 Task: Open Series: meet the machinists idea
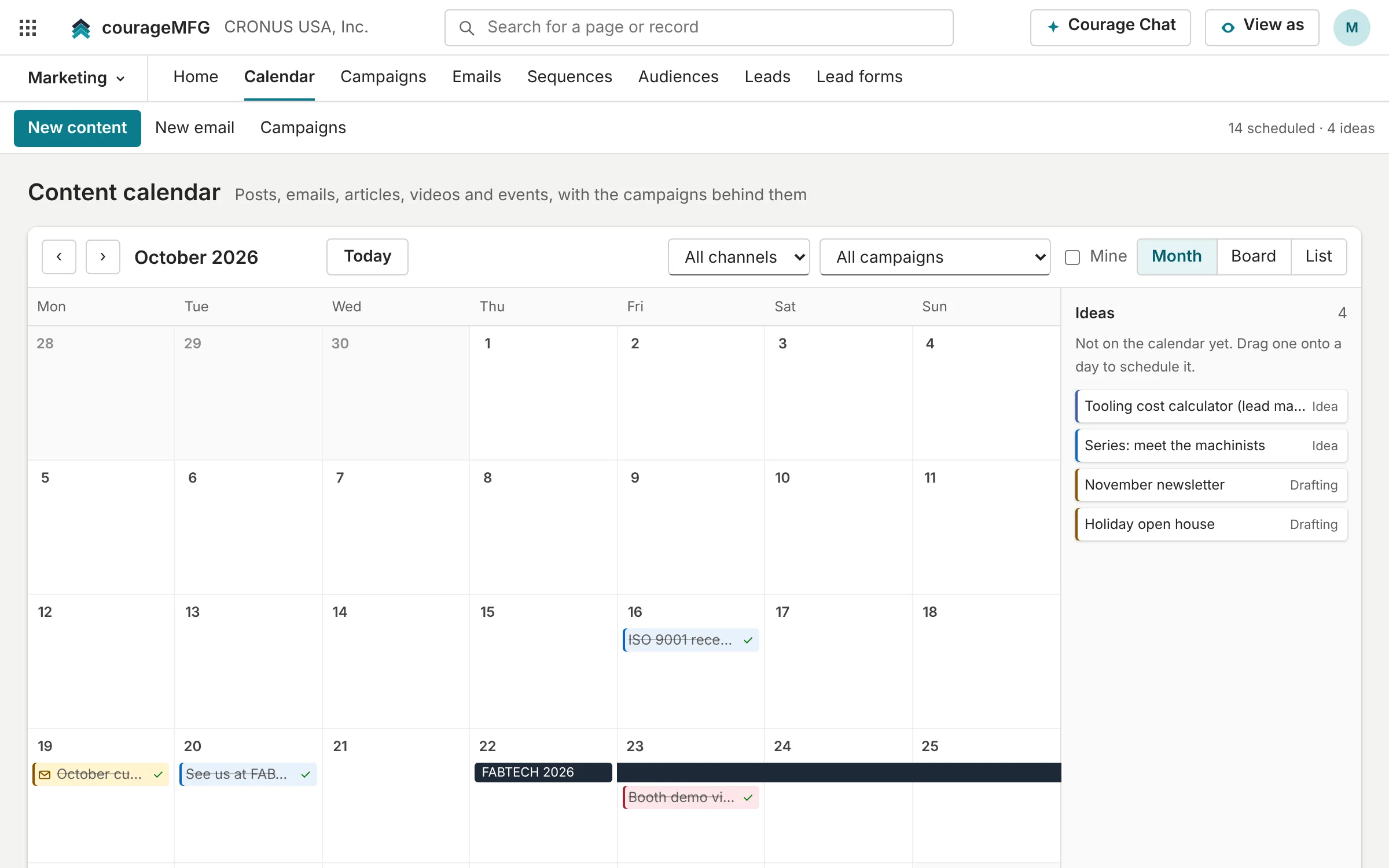click(x=1211, y=446)
